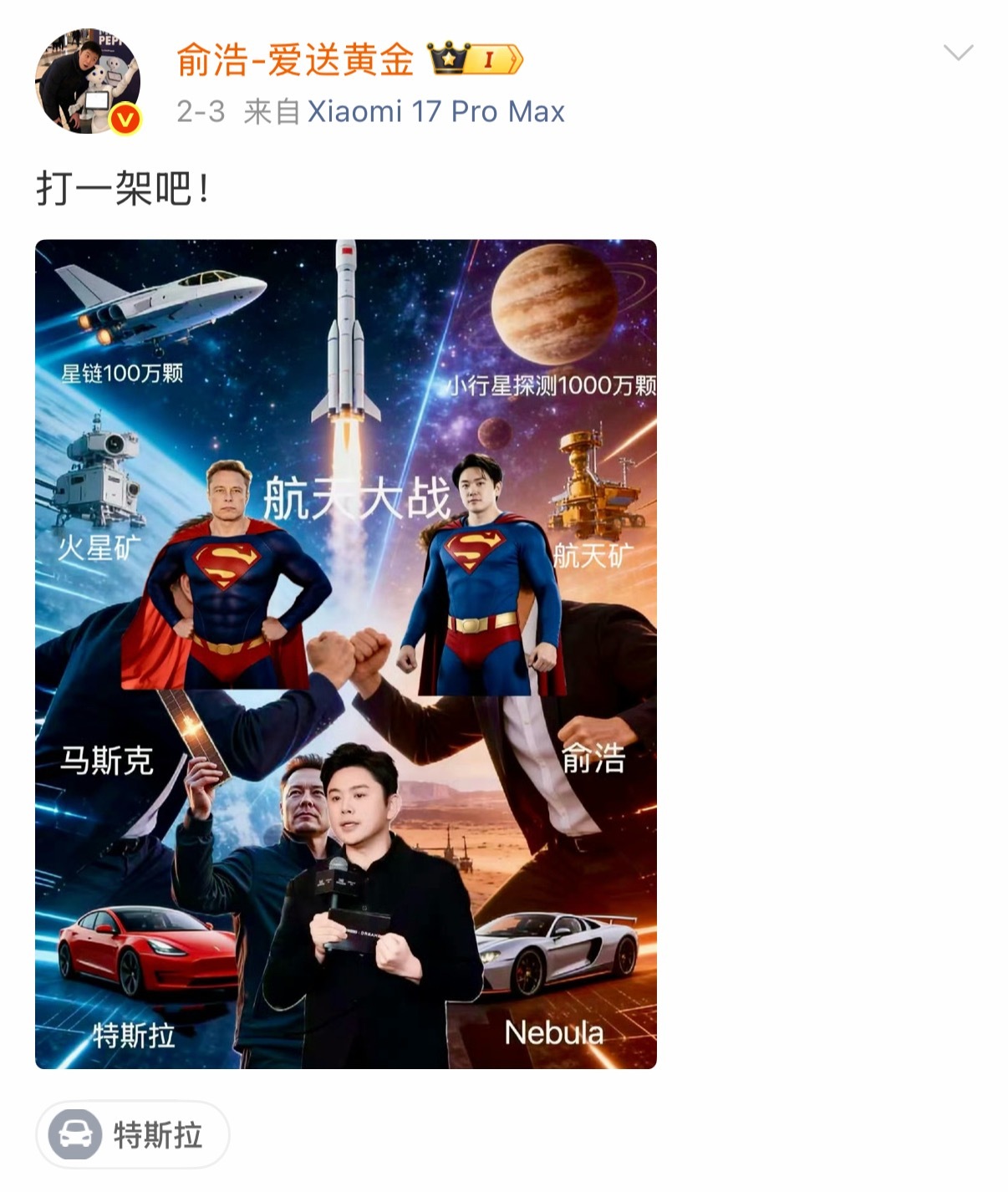1008x1192 pixels.
Task: Click the white jet aircraft in picture
Action: (x=160, y=303)
